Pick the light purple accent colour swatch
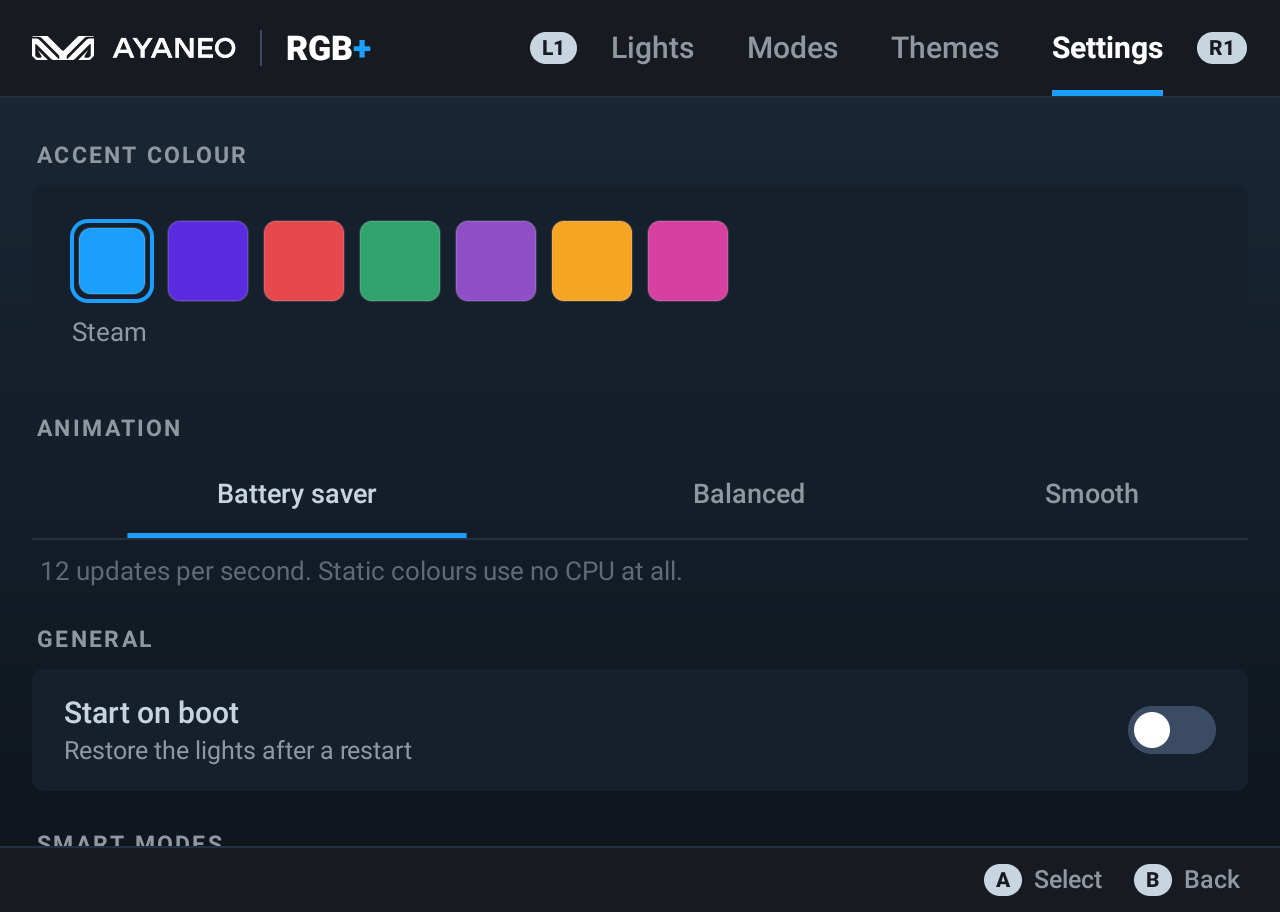Viewport: 1280px width, 912px height. [496, 261]
